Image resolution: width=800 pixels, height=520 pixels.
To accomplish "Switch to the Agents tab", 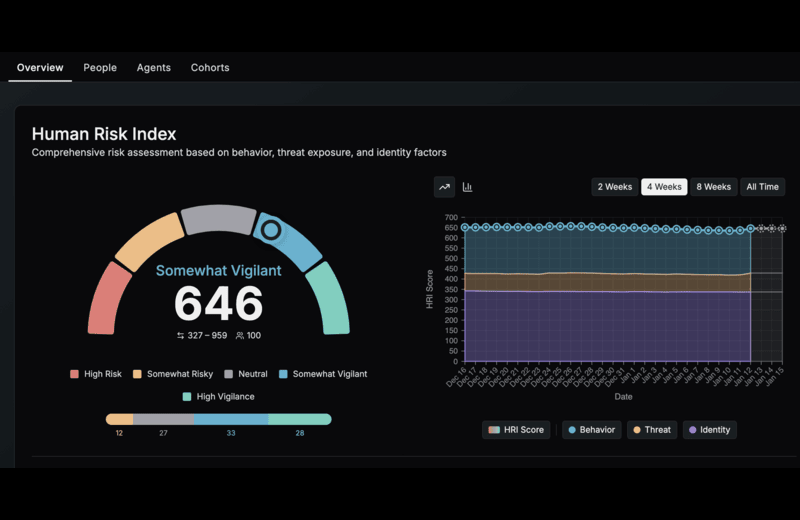I will point(154,68).
